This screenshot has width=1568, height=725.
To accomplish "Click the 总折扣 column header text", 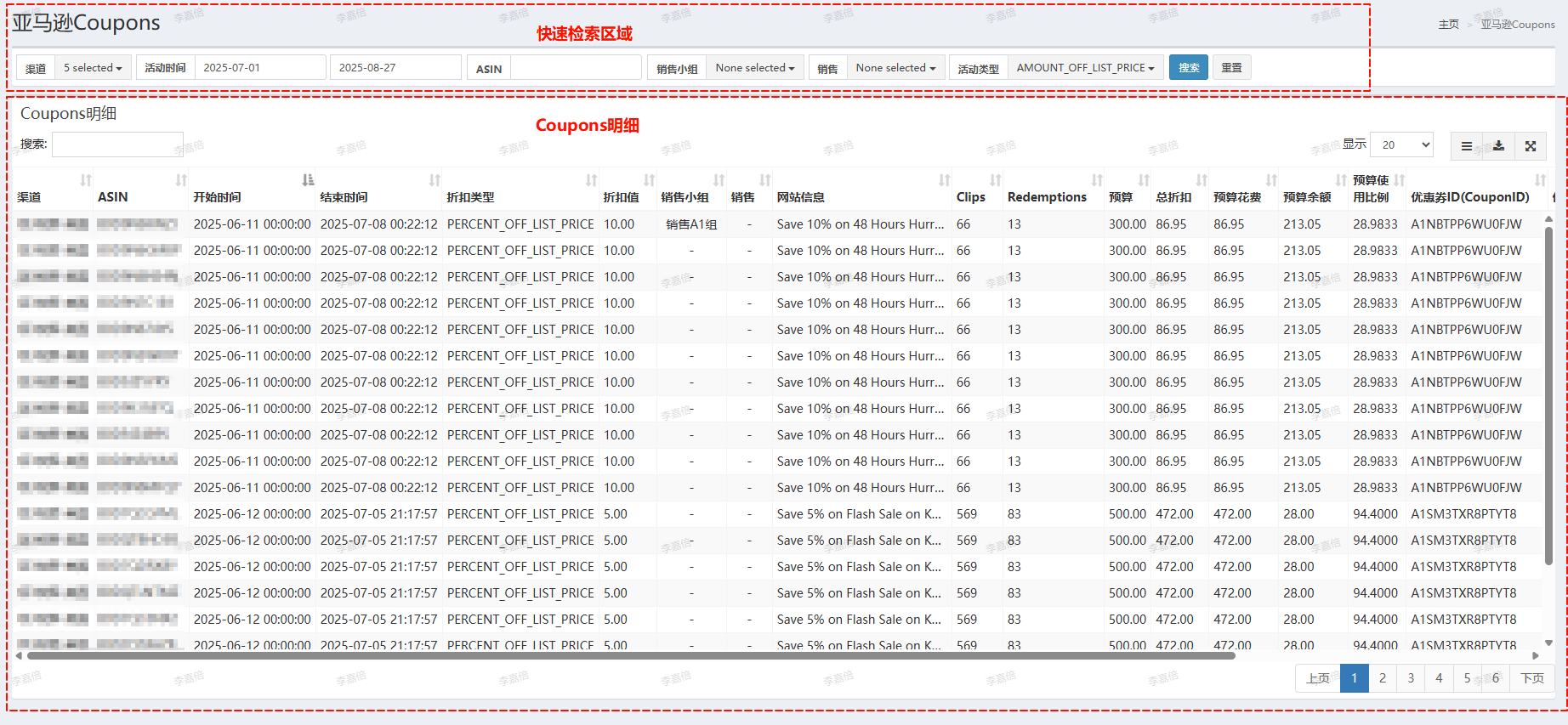I will pos(1173,197).
